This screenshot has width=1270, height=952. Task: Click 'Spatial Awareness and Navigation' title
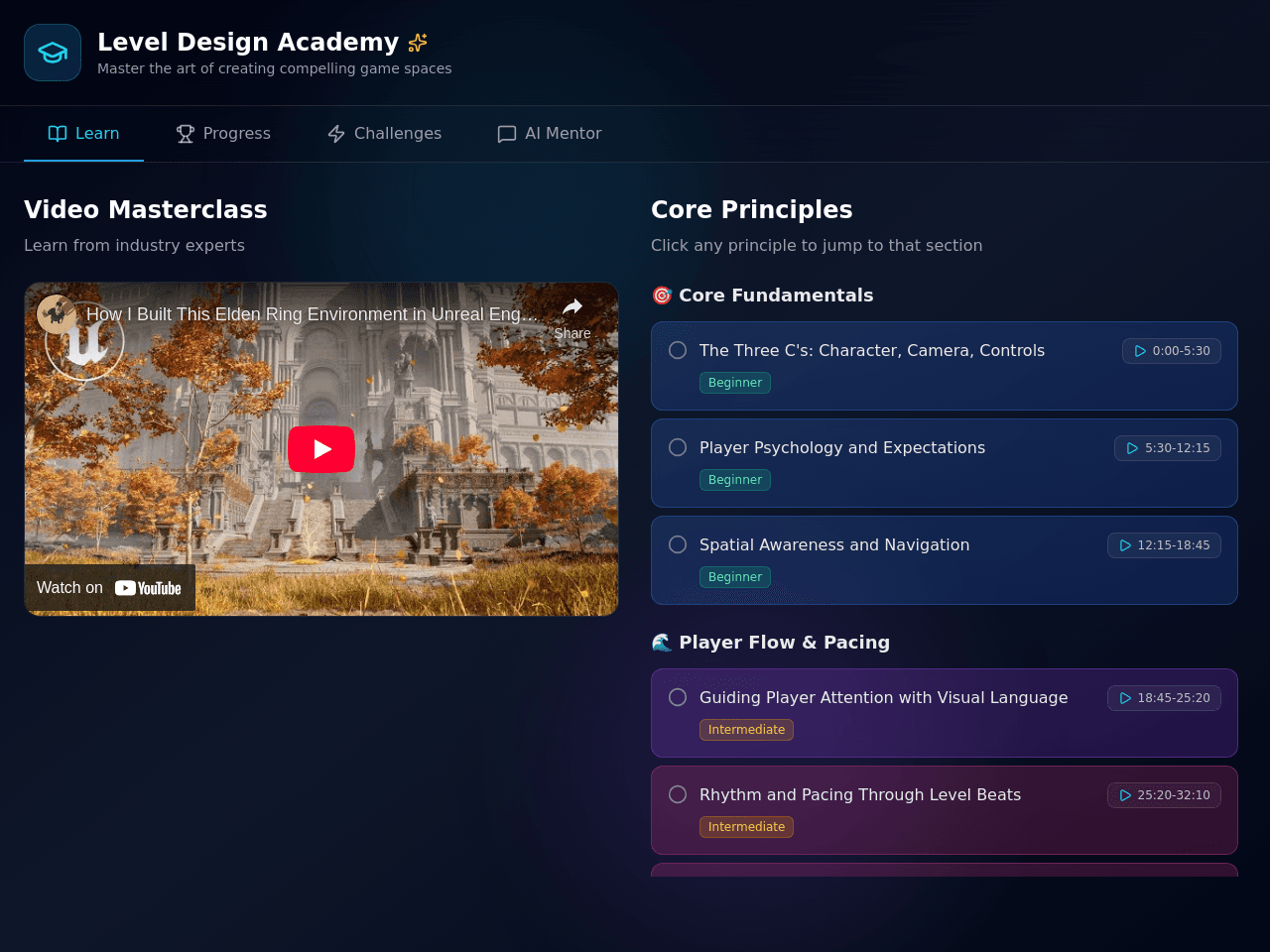tap(834, 544)
